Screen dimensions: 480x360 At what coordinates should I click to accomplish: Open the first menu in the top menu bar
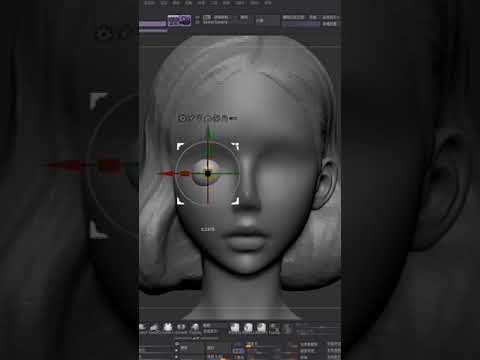click(149, 3)
